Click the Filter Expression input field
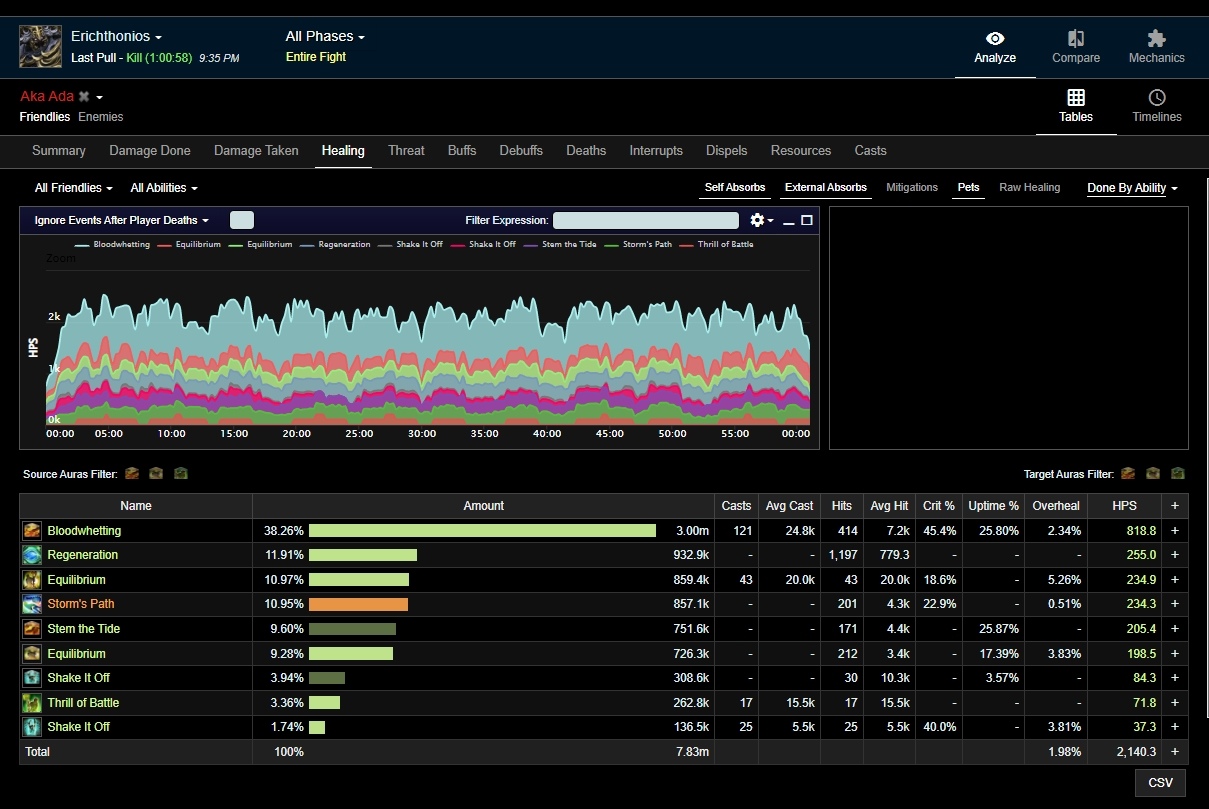The width and height of the screenshot is (1209, 809). point(645,220)
